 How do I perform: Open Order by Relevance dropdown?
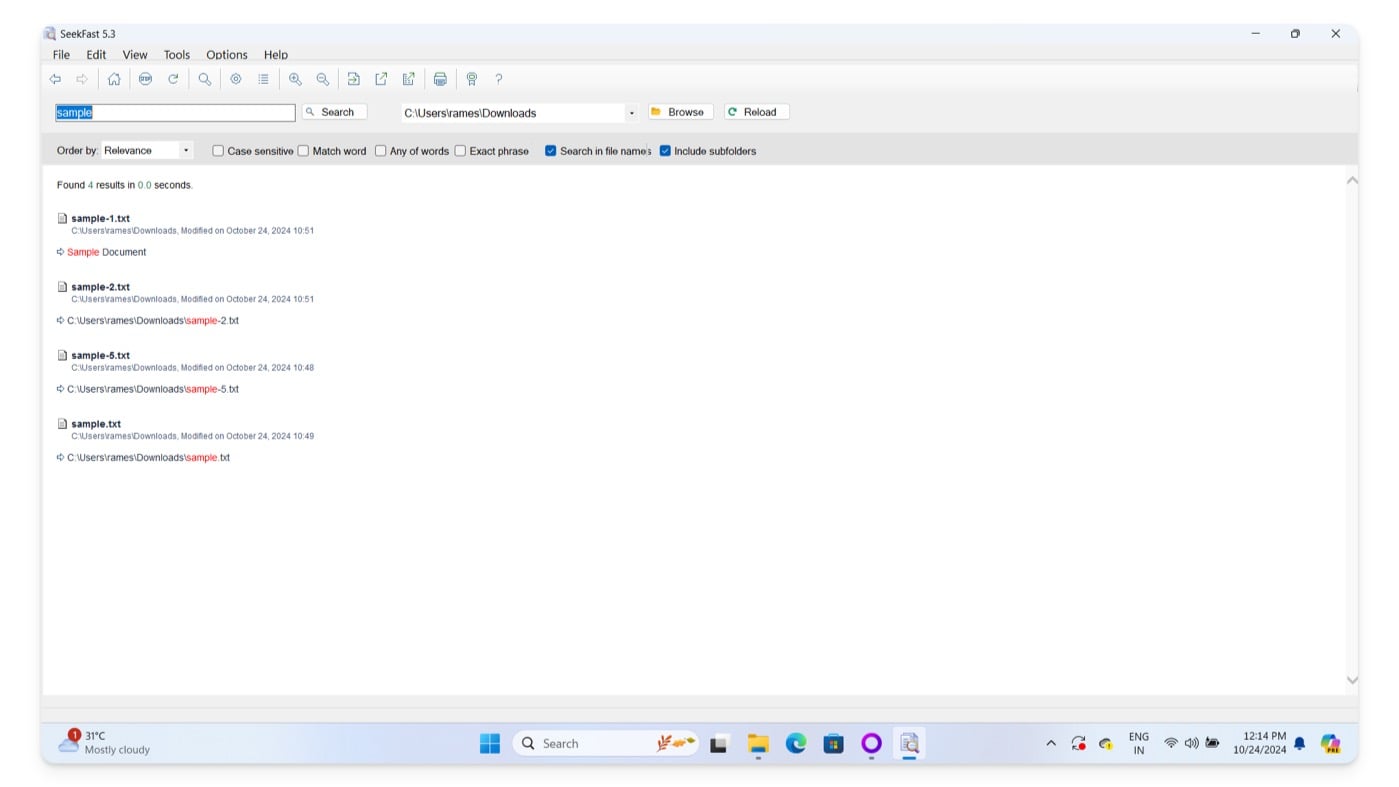(147, 150)
